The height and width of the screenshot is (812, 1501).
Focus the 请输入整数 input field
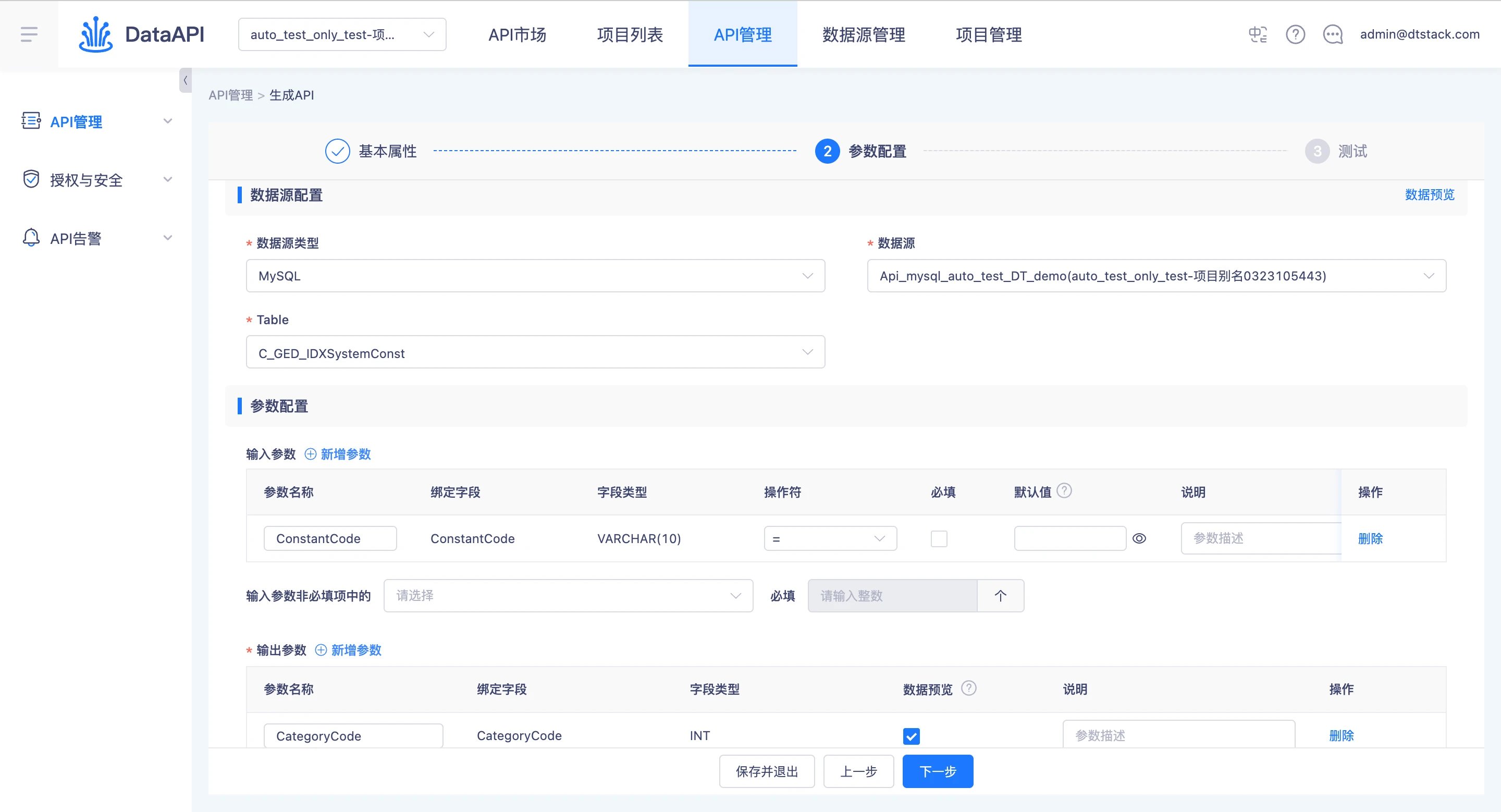(892, 595)
